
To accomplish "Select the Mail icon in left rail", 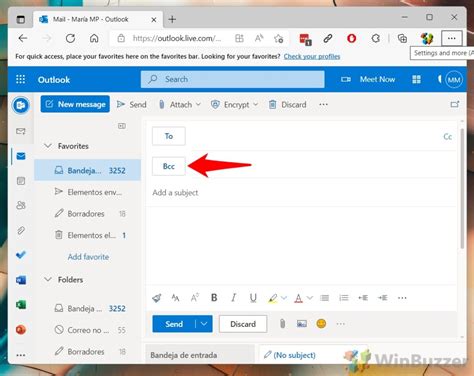I will (21, 156).
